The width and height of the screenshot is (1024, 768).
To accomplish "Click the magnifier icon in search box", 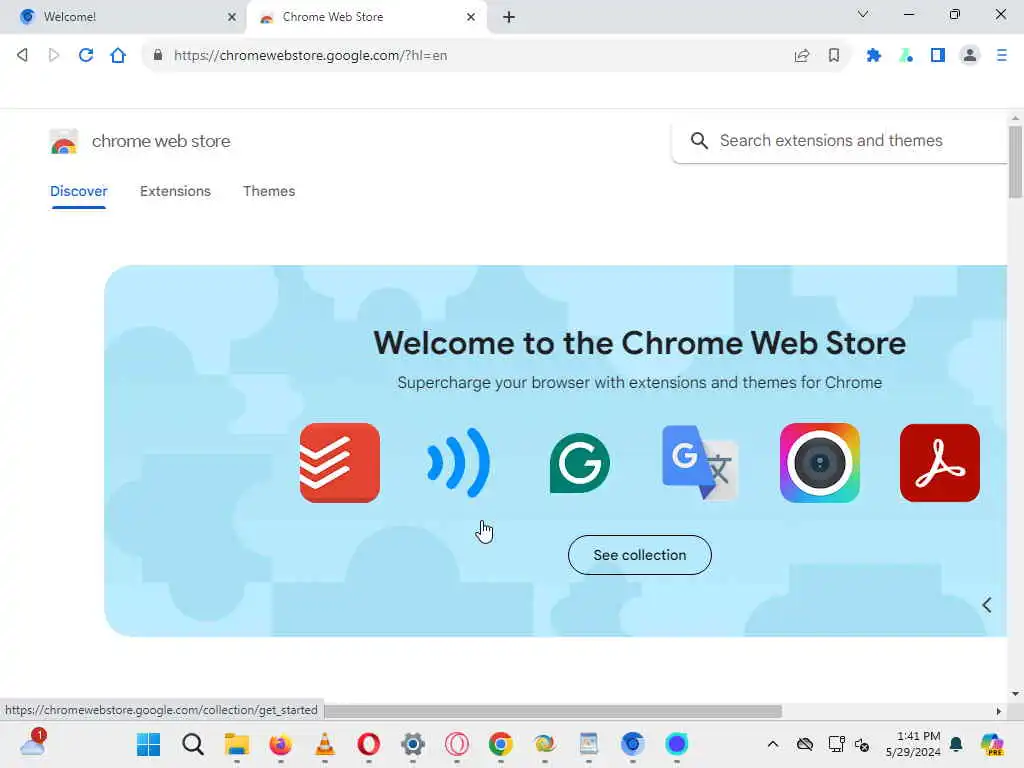I will coord(699,140).
